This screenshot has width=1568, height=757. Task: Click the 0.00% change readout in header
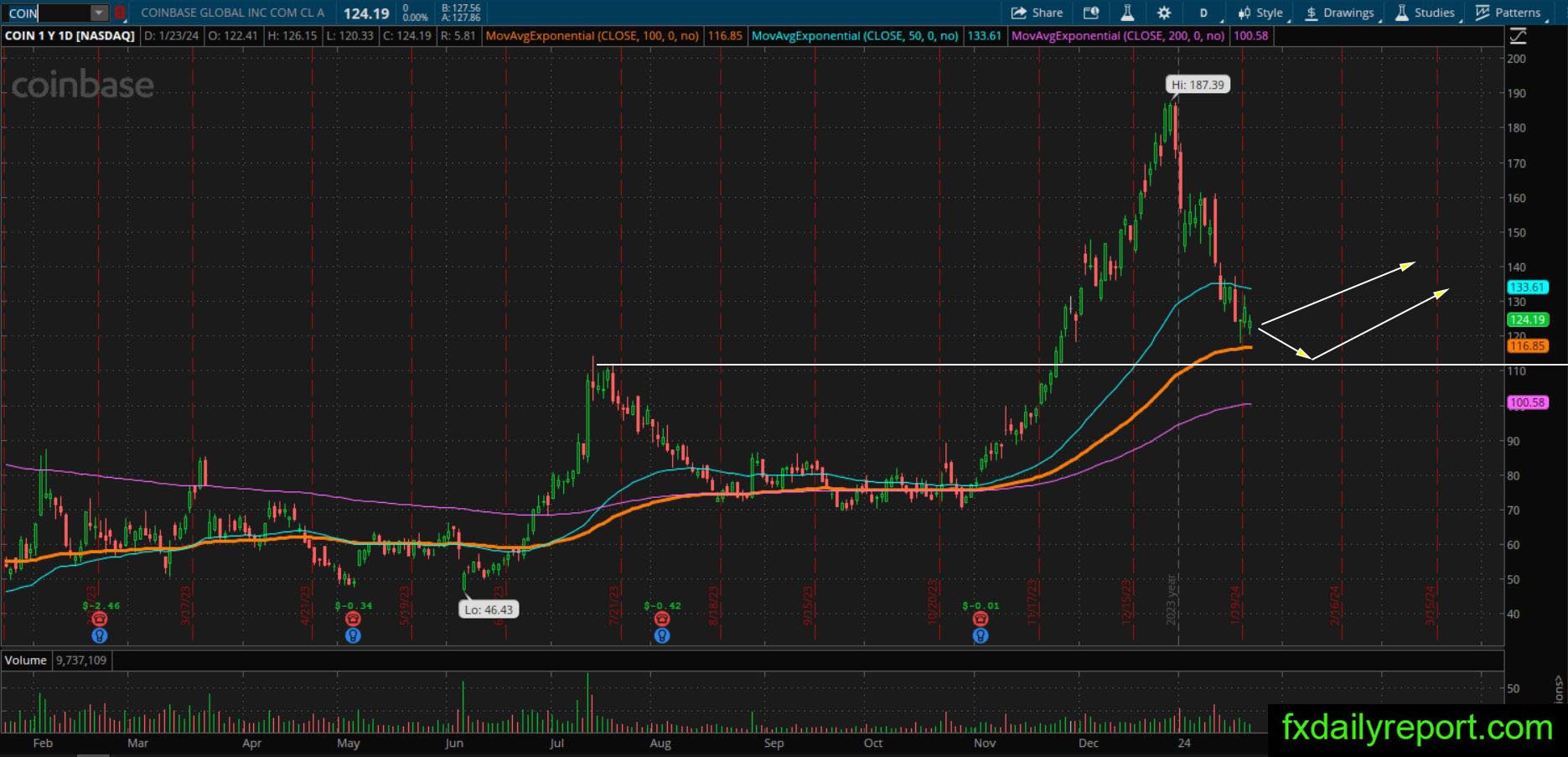416,18
